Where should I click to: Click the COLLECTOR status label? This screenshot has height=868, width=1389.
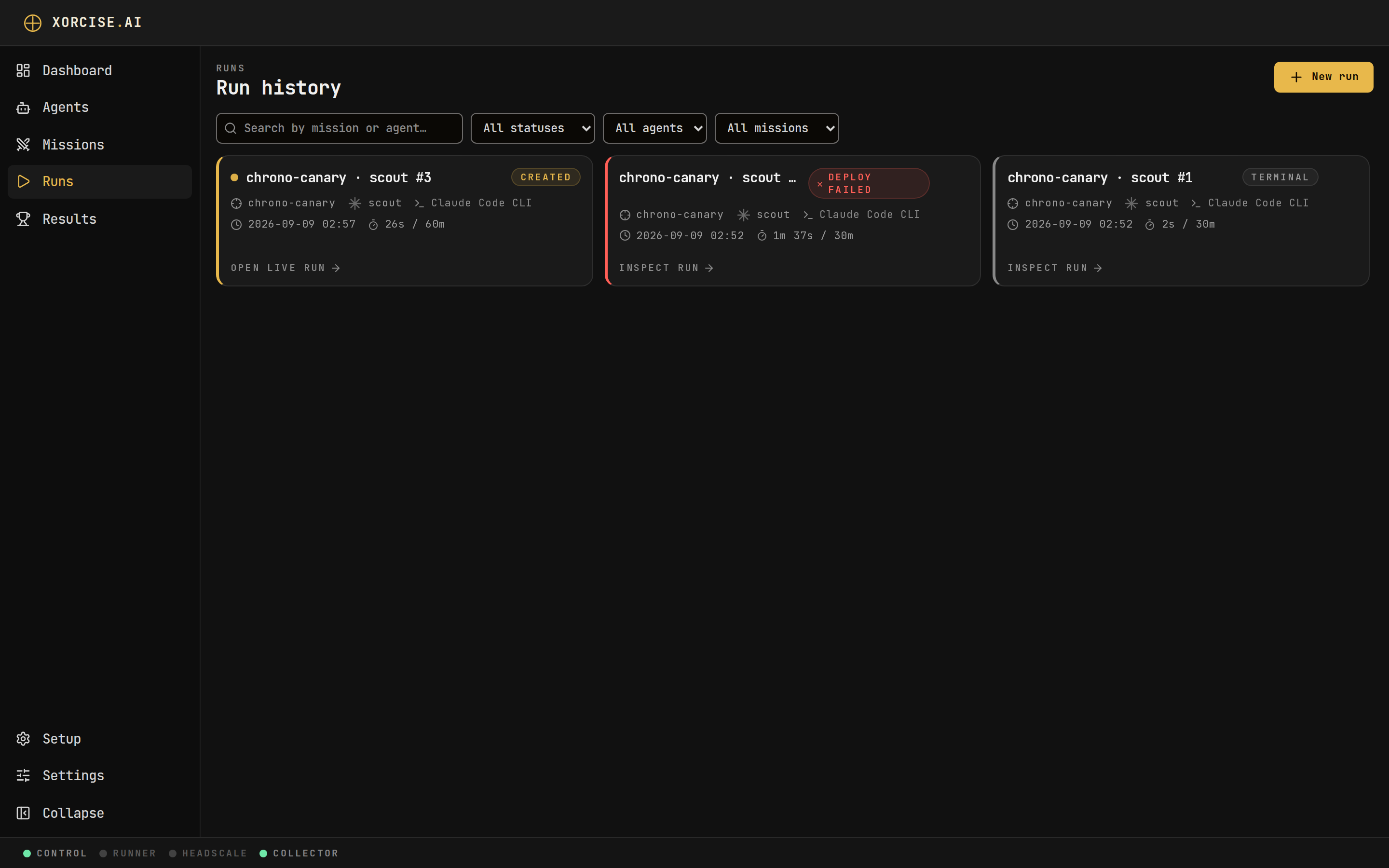[305, 854]
